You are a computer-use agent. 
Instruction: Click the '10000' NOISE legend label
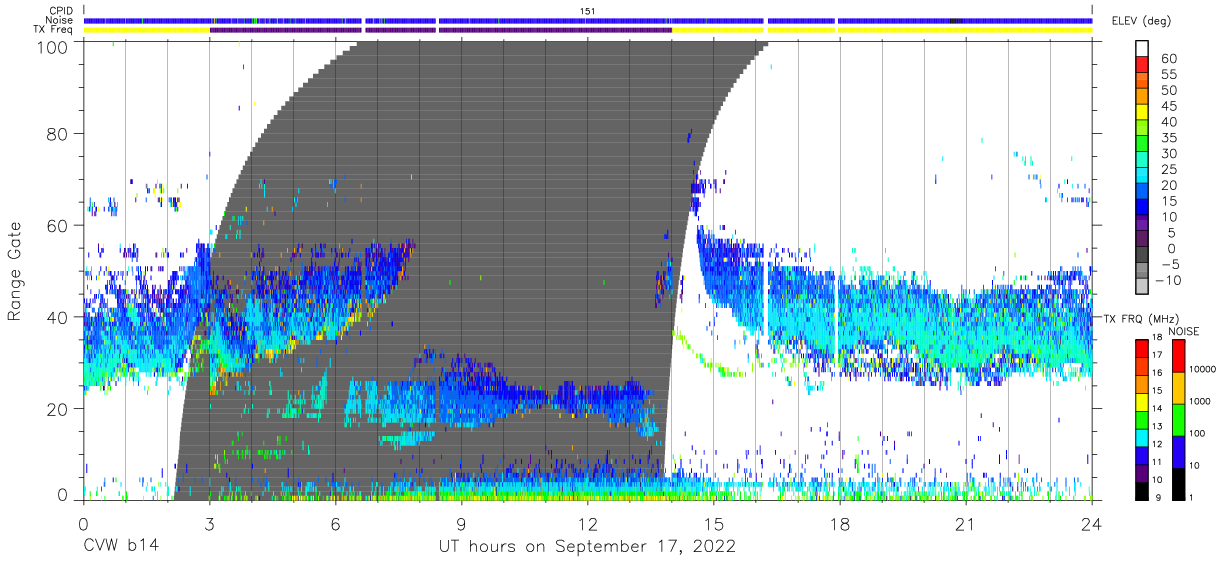[x=1204, y=370]
